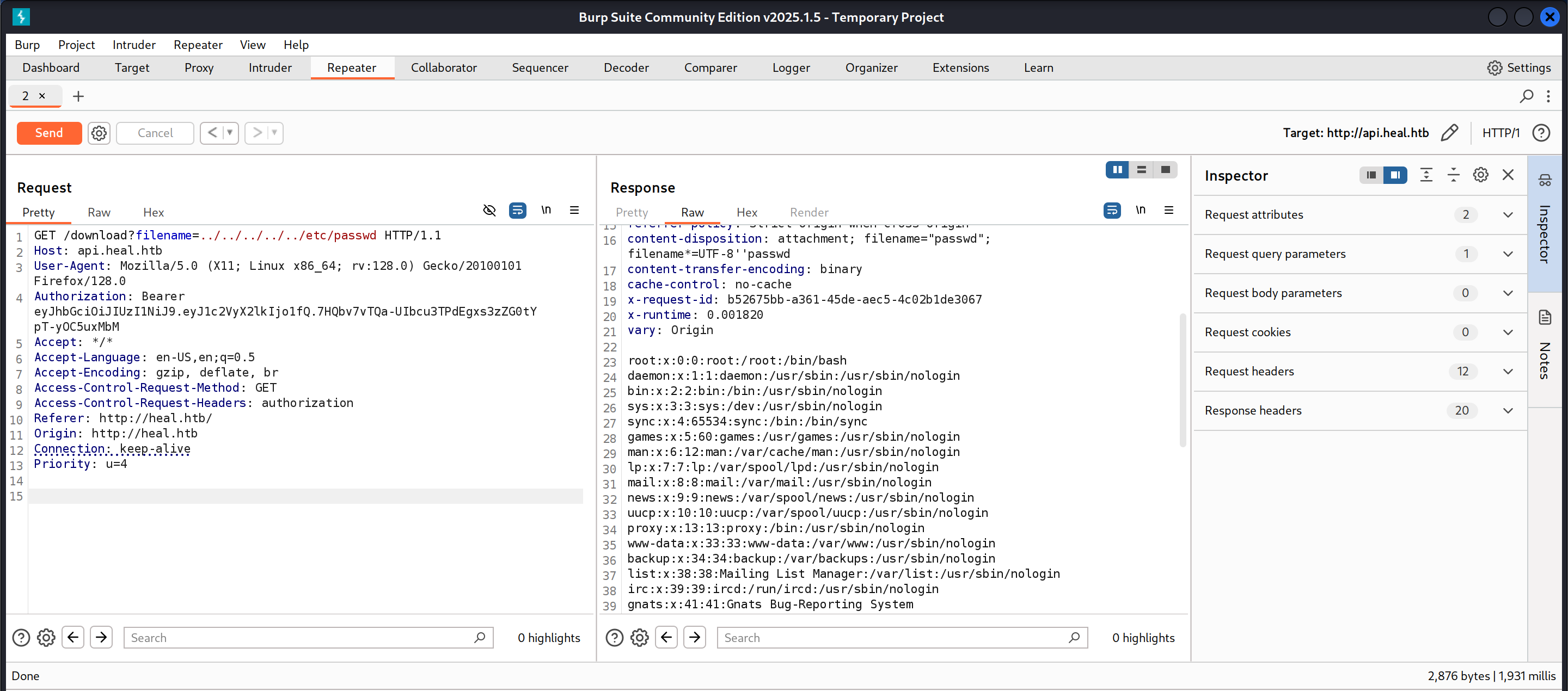Toggle non-printable \n characters in response
This screenshot has height=691, width=1568.
pyautogui.click(x=1140, y=211)
